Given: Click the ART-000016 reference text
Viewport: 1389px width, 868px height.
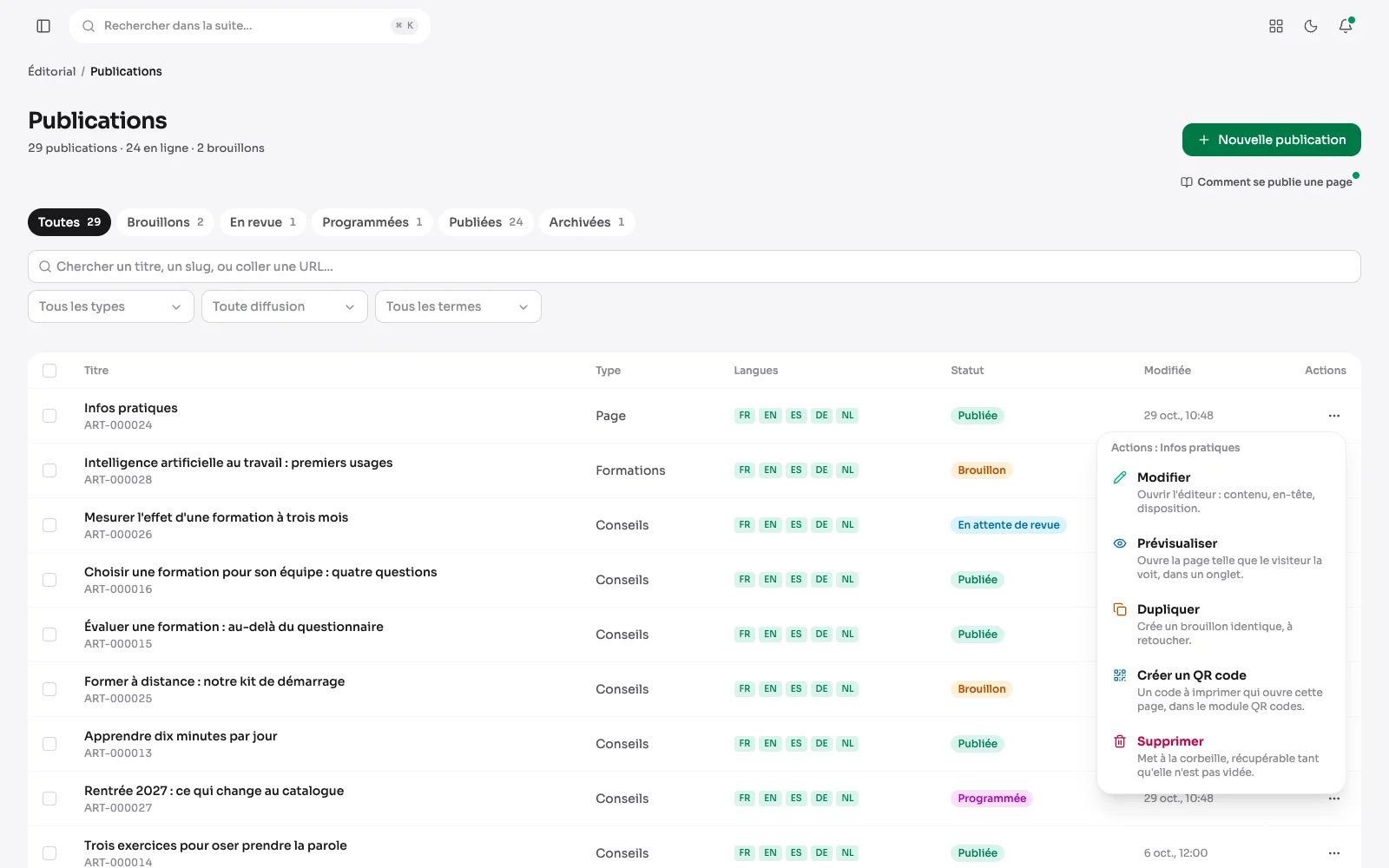Looking at the screenshot, I should click(118, 589).
